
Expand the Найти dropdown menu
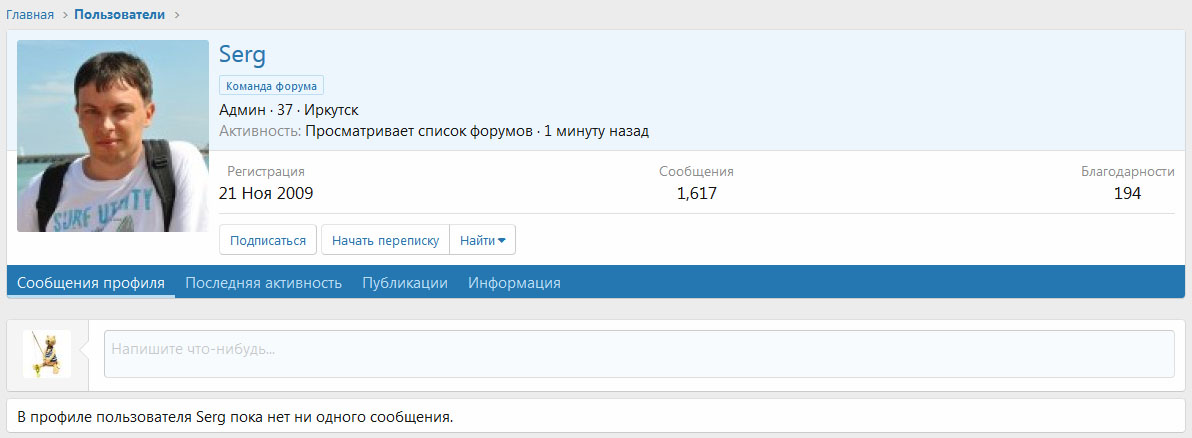pyautogui.click(x=482, y=240)
